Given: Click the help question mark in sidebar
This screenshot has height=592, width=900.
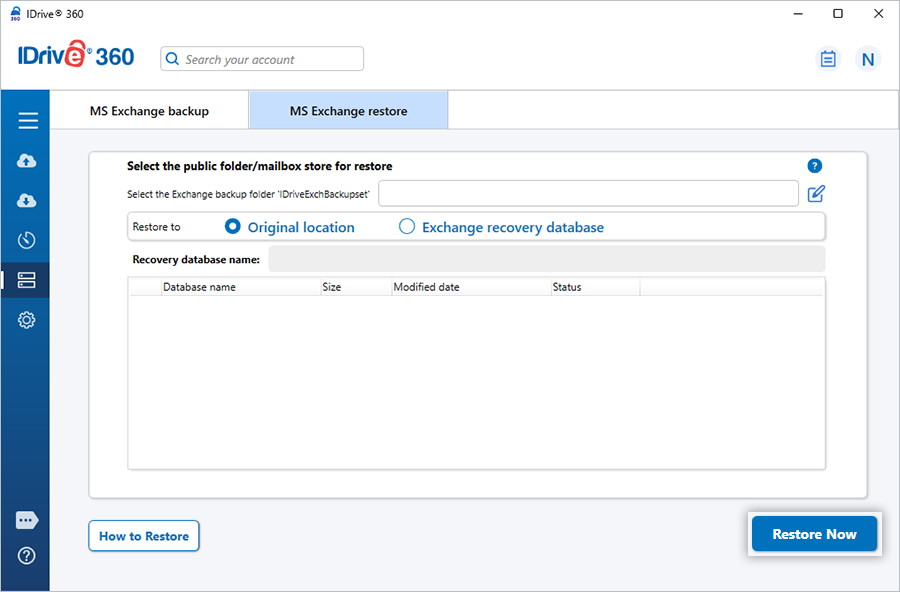Looking at the screenshot, I should [x=27, y=556].
